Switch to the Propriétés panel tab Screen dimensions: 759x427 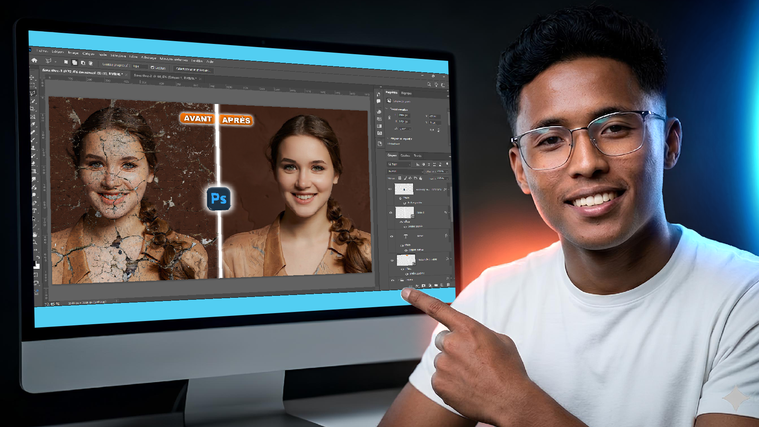(392, 92)
